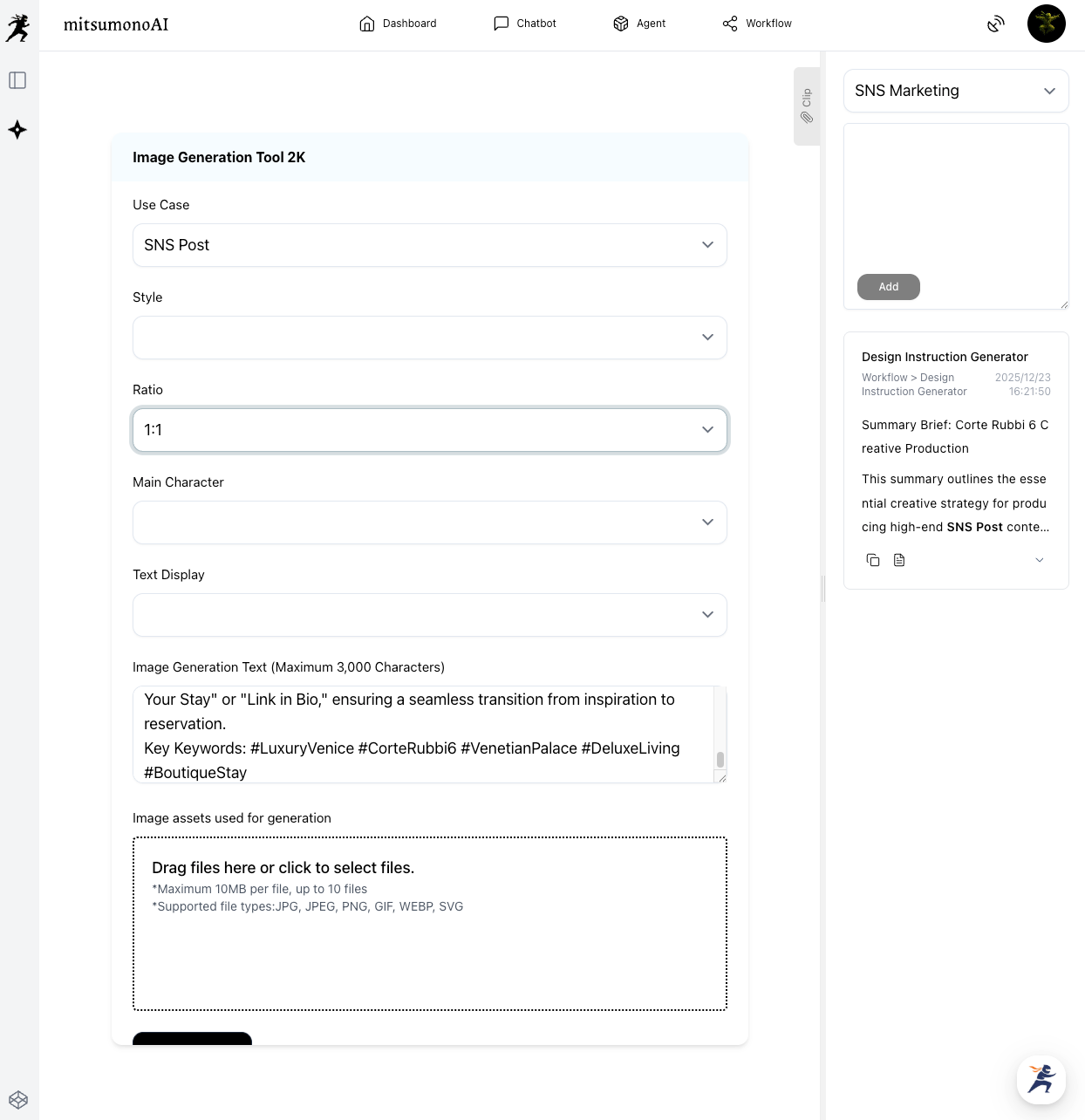Toggle the sidebar panel icon

pos(17,80)
